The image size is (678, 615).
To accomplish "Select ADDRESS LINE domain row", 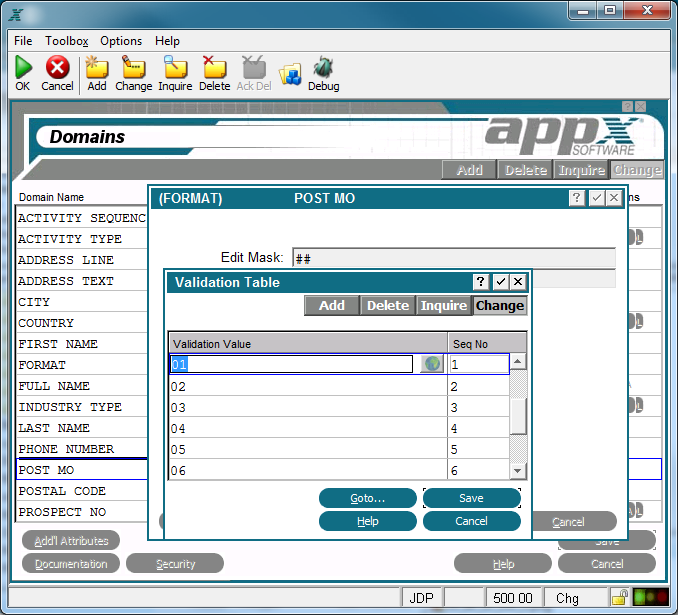I will click(x=82, y=259).
